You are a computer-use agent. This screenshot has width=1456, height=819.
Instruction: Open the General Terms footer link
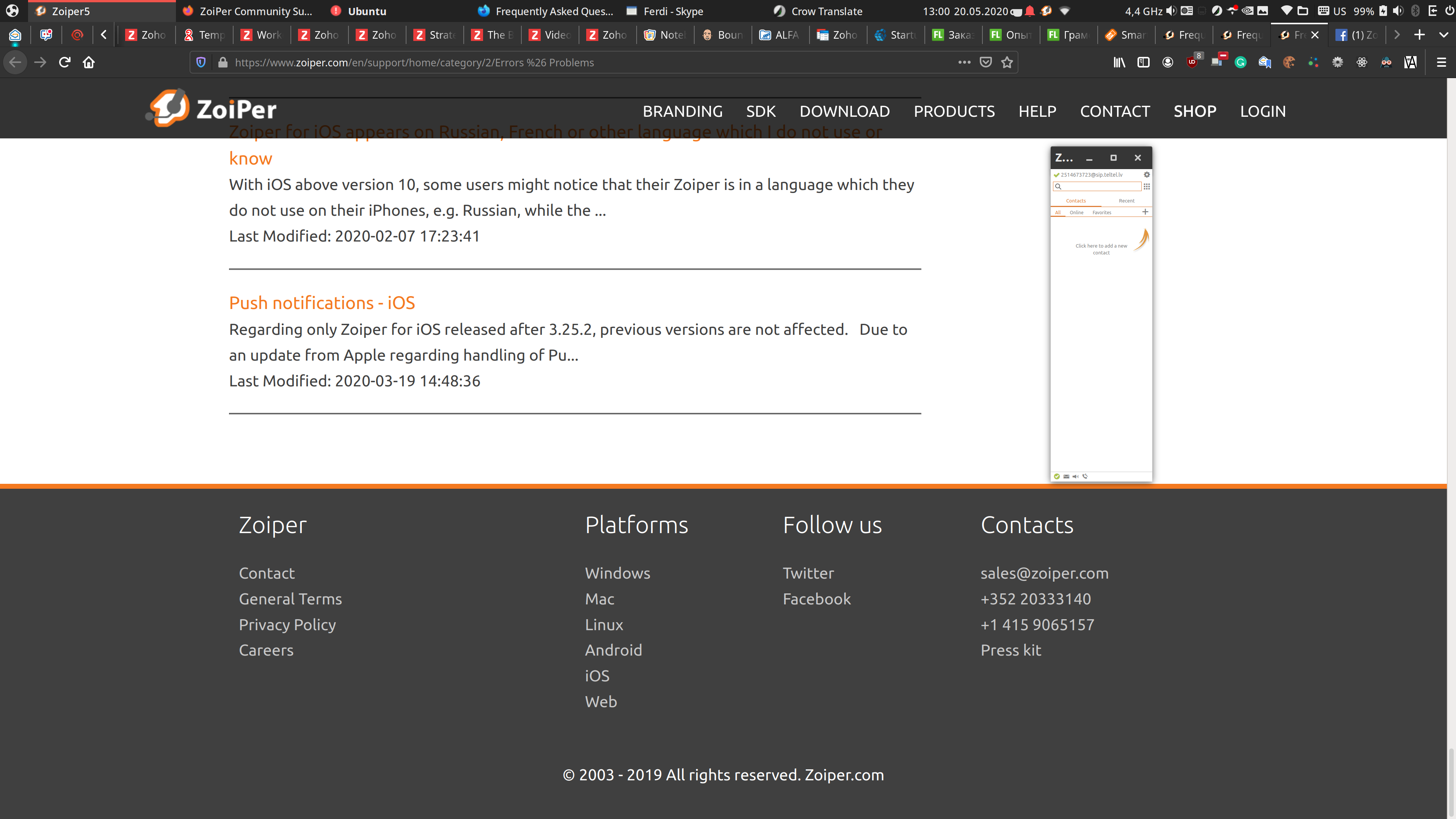click(290, 599)
